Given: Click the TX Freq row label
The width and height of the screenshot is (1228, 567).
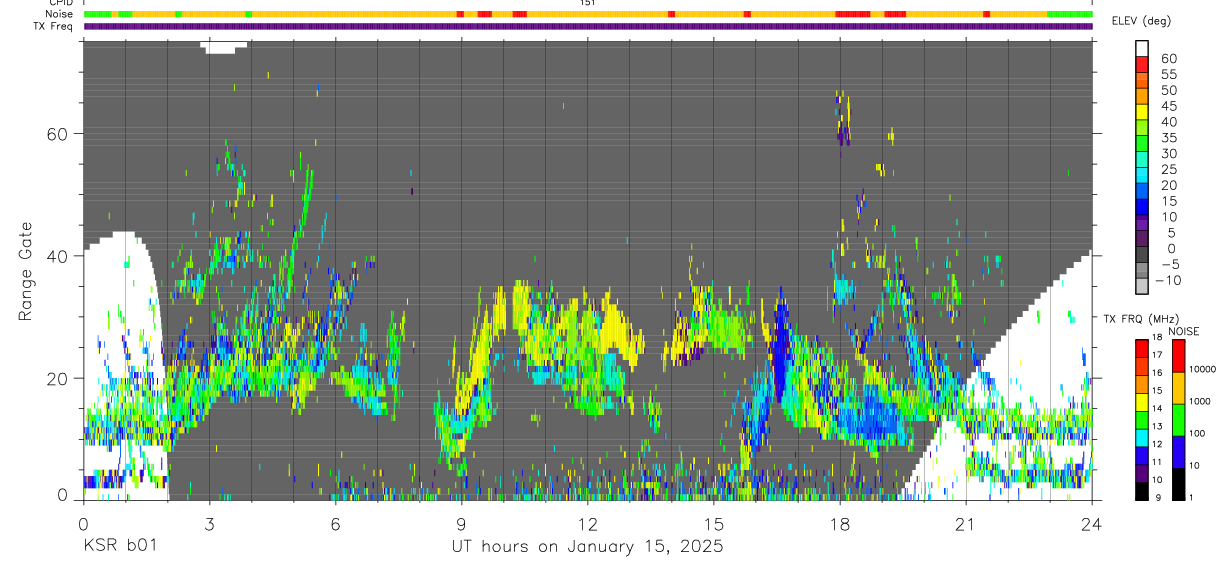Looking at the screenshot, I should (x=54, y=26).
